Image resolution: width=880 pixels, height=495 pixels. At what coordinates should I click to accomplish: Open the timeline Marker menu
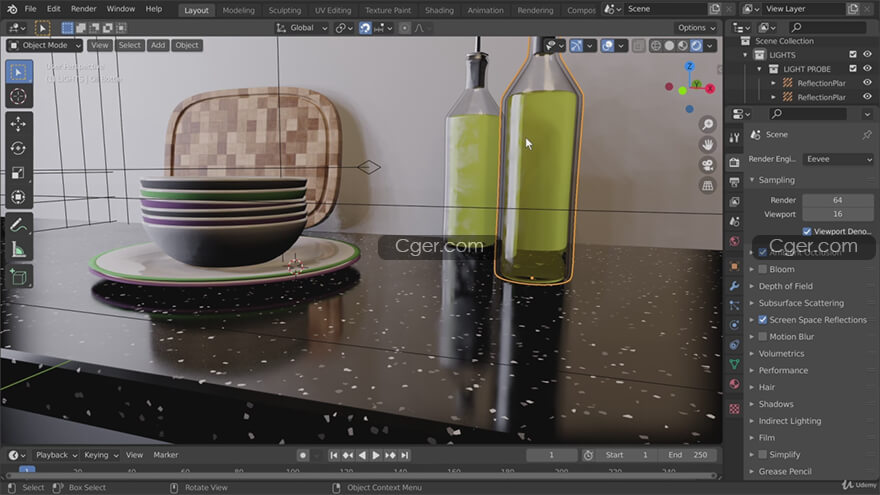pos(166,455)
